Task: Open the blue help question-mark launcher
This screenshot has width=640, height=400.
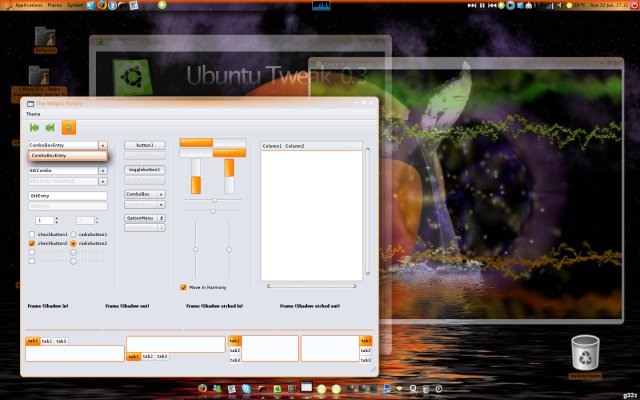Action: pyautogui.click(x=112, y=5)
